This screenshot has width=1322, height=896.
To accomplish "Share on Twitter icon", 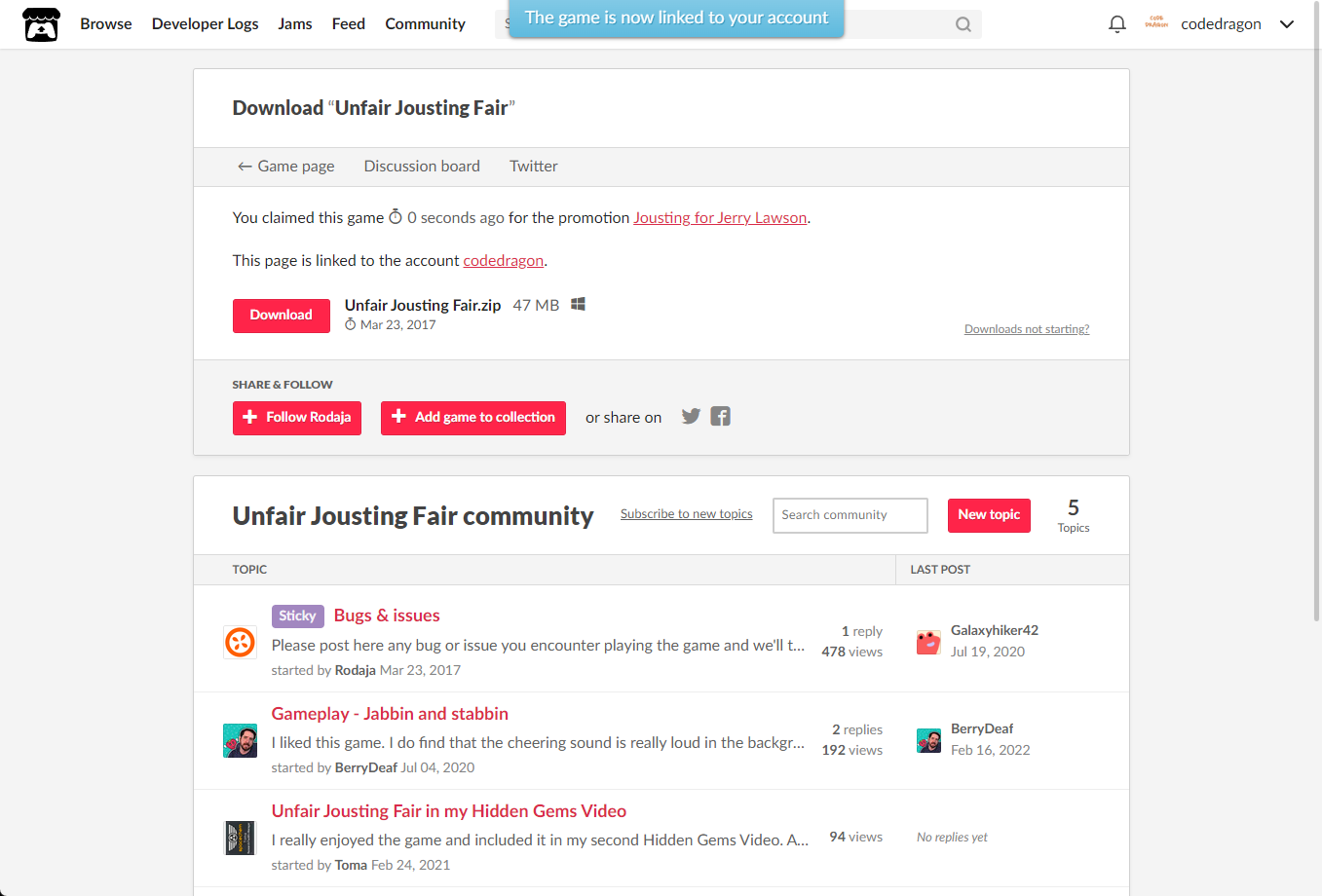I will click(691, 417).
